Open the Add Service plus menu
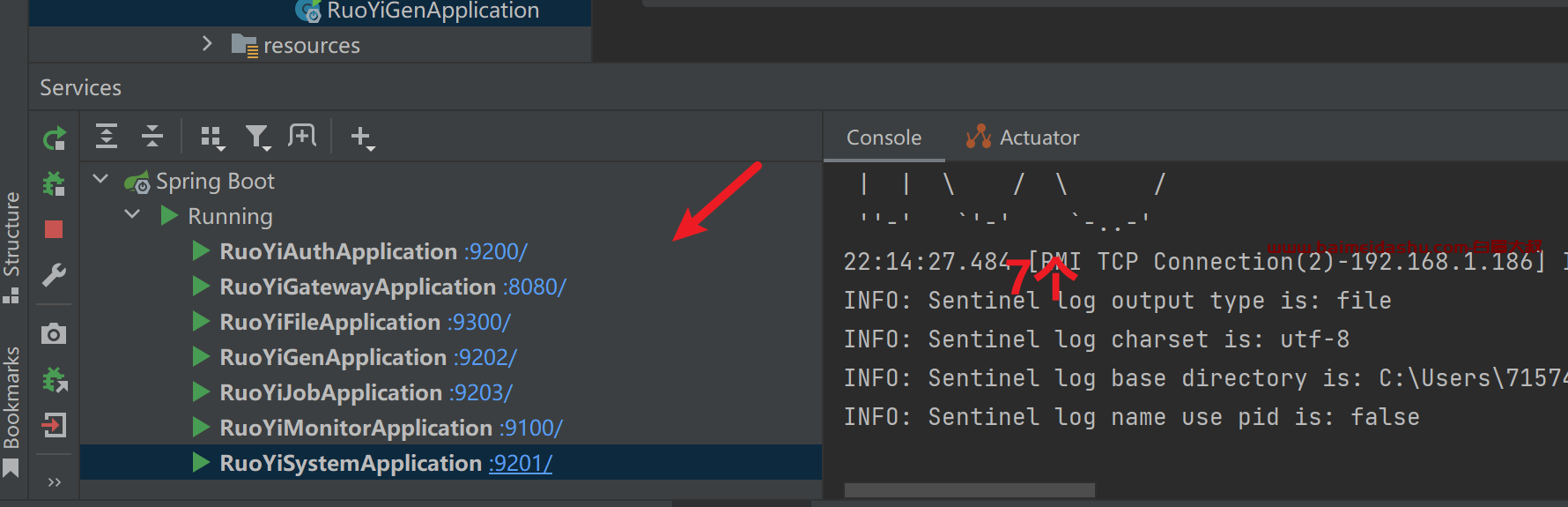1568x507 pixels. coord(363,138)
